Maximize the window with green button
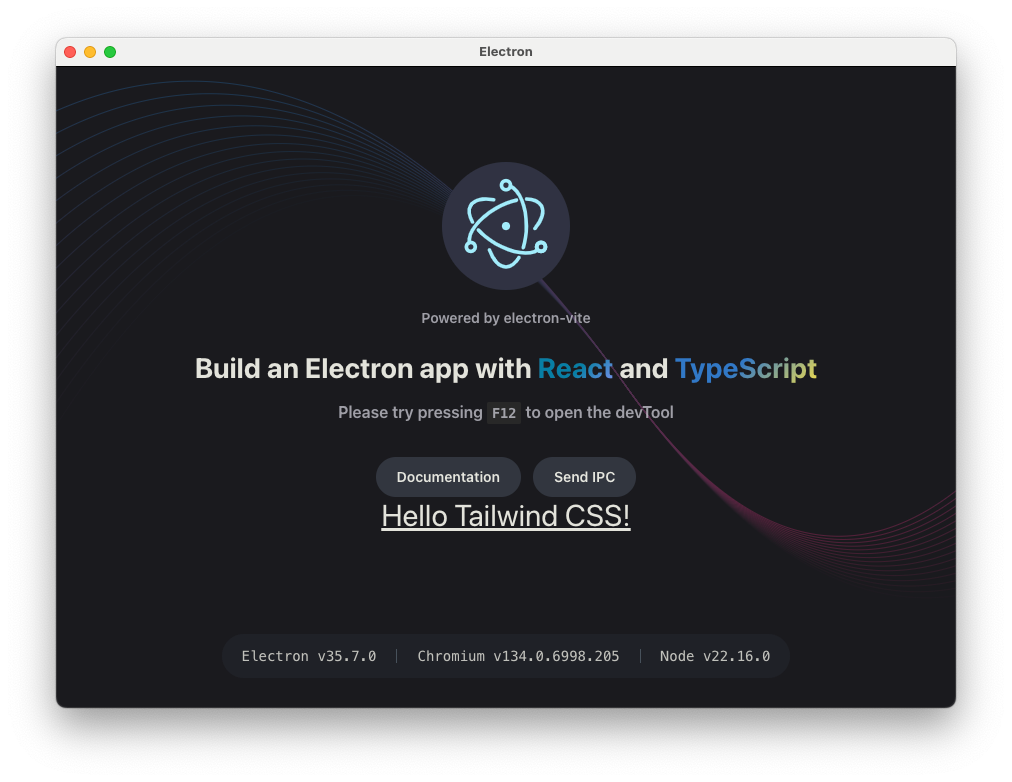The height and width of the screenshot is (782, 1012). point(110,52)
